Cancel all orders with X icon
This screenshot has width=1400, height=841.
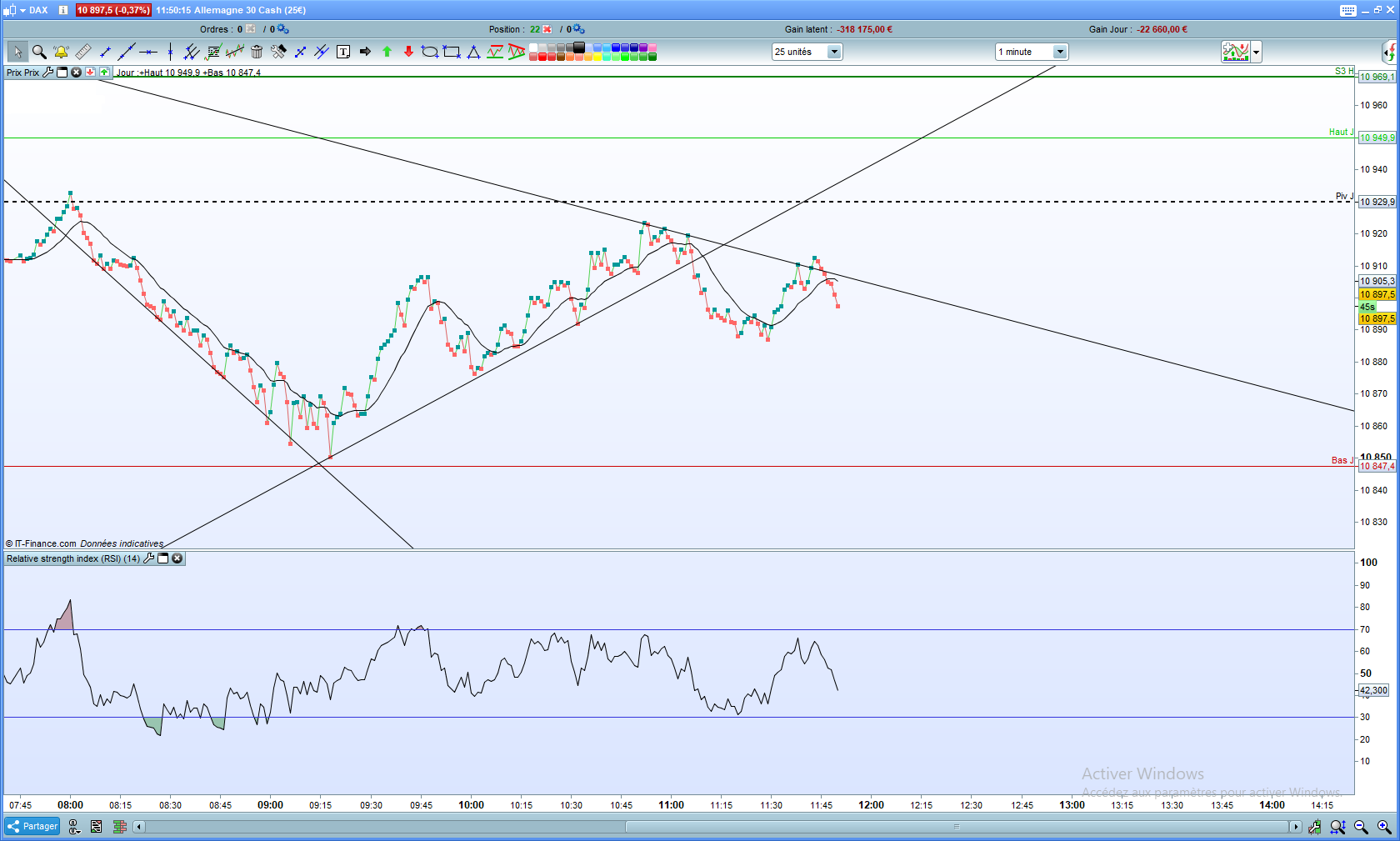point(251,29)
